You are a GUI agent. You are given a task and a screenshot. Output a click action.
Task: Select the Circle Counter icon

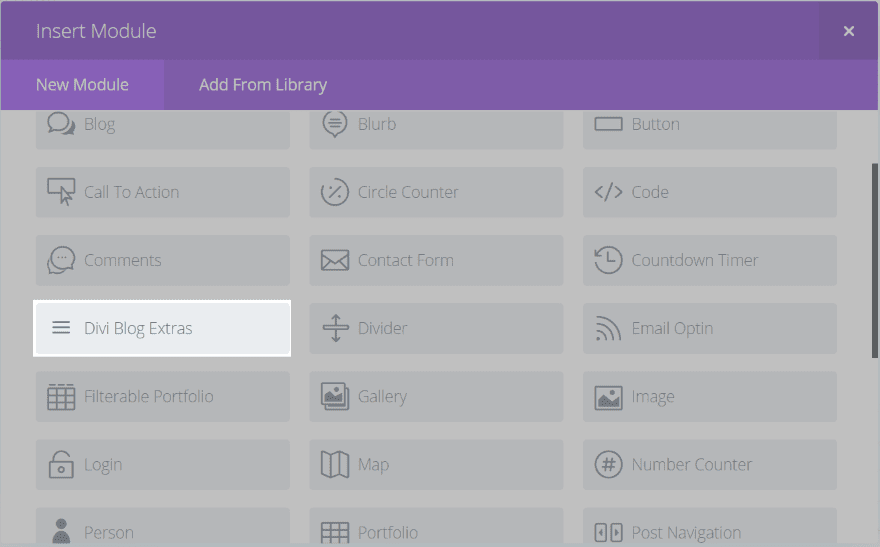coord(335,192)
